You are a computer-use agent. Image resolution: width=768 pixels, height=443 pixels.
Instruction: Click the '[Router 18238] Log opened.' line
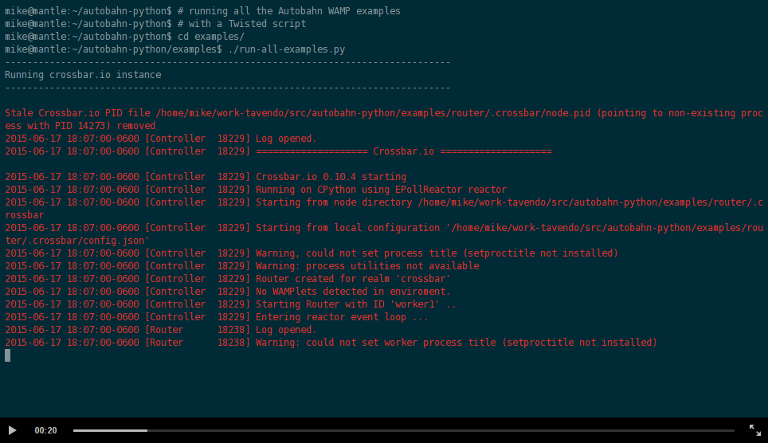(x=161, y=330)
